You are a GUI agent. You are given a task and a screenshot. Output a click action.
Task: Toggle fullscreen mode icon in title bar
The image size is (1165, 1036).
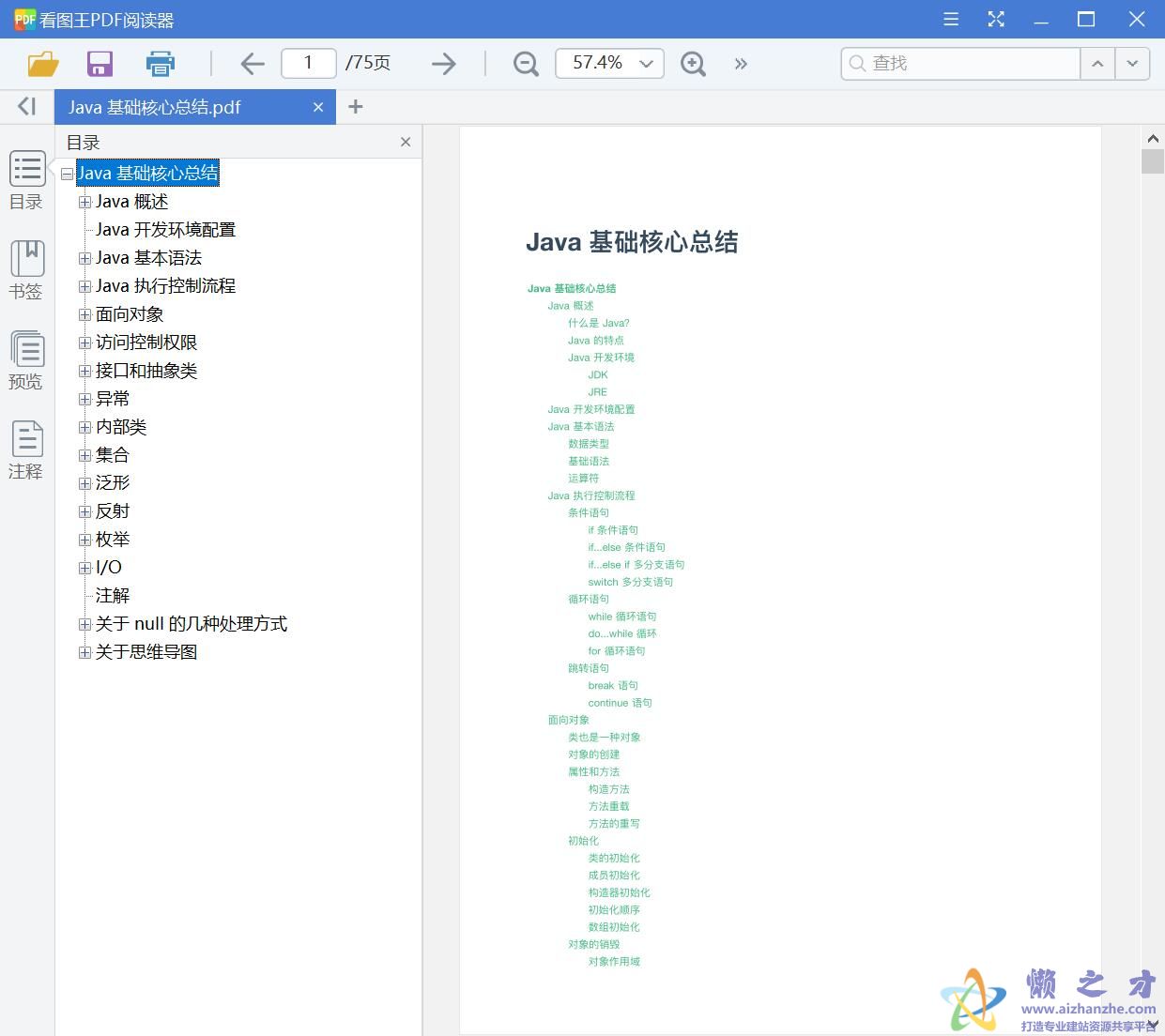[x=996, y=19]
